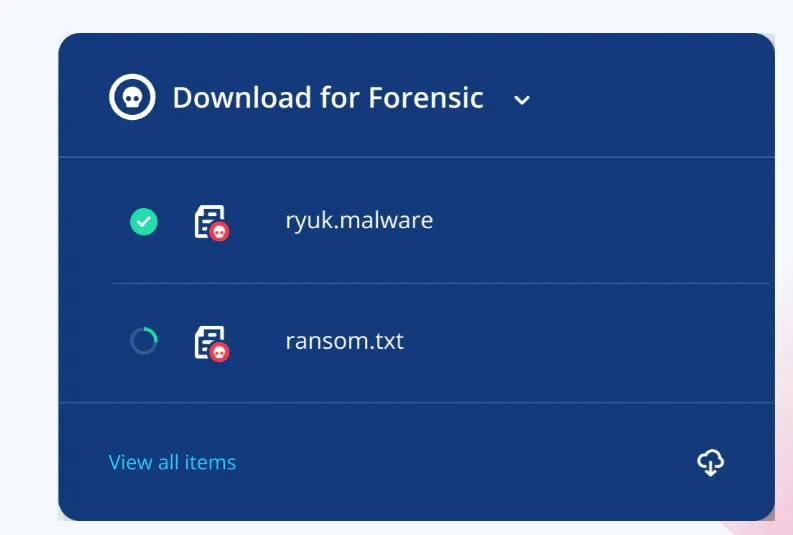Click empty space right of ryuk.malware name
This screenshot has width=793, height=535.
tap(600, 220)
